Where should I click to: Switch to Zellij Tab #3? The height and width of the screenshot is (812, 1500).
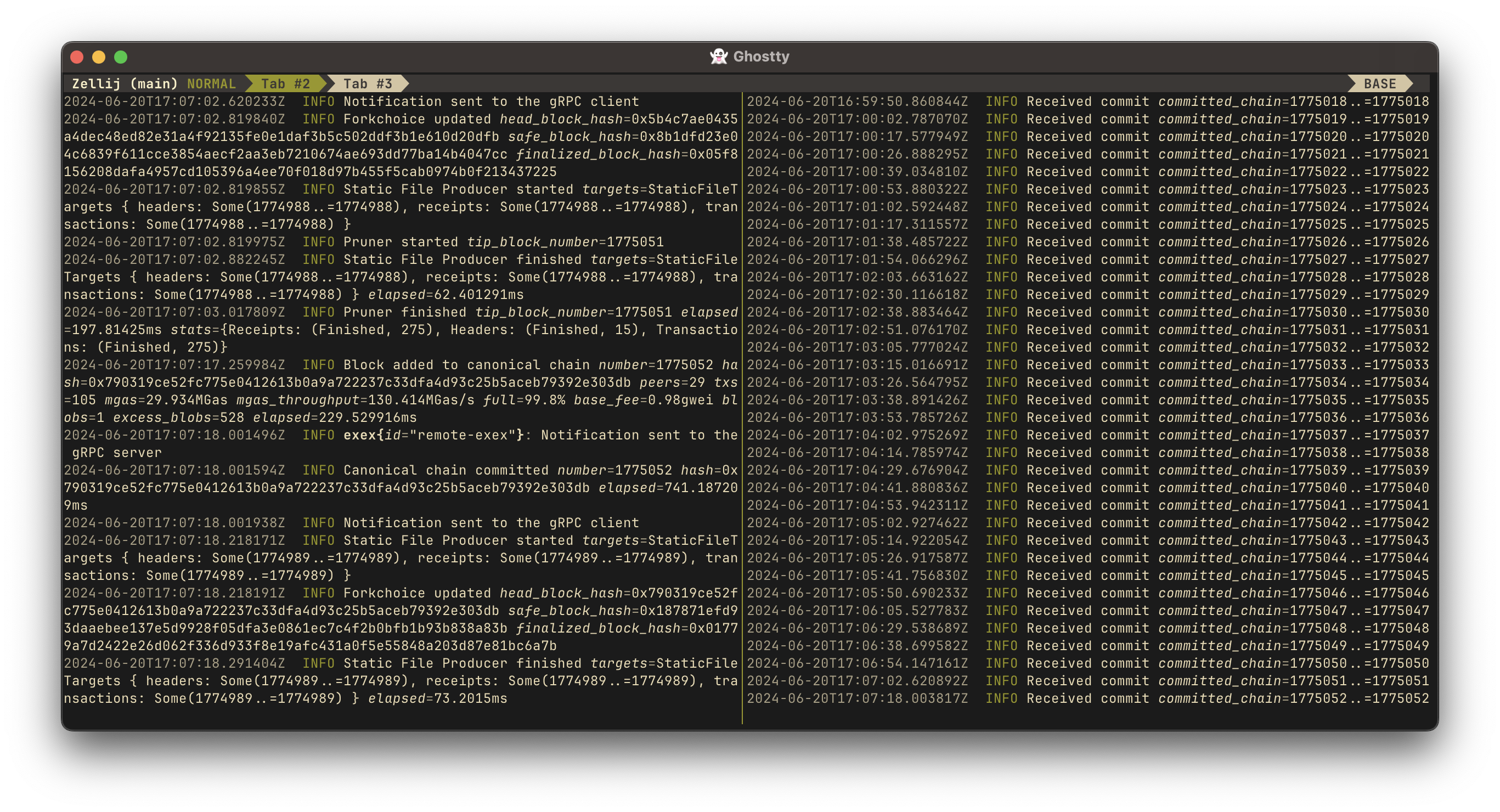pyautogui.click(x=368, y=84)
